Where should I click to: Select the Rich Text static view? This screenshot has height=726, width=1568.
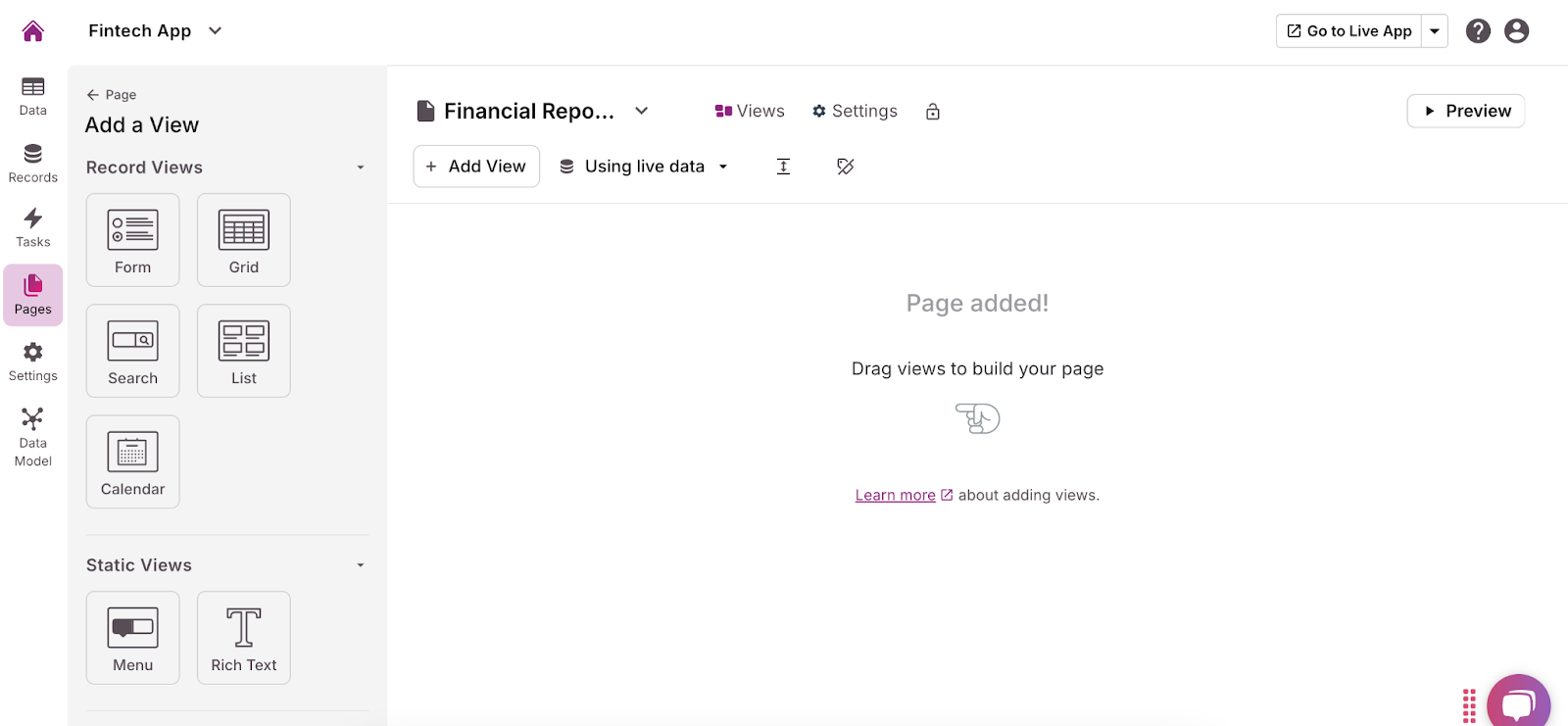[x=243, y=638]
